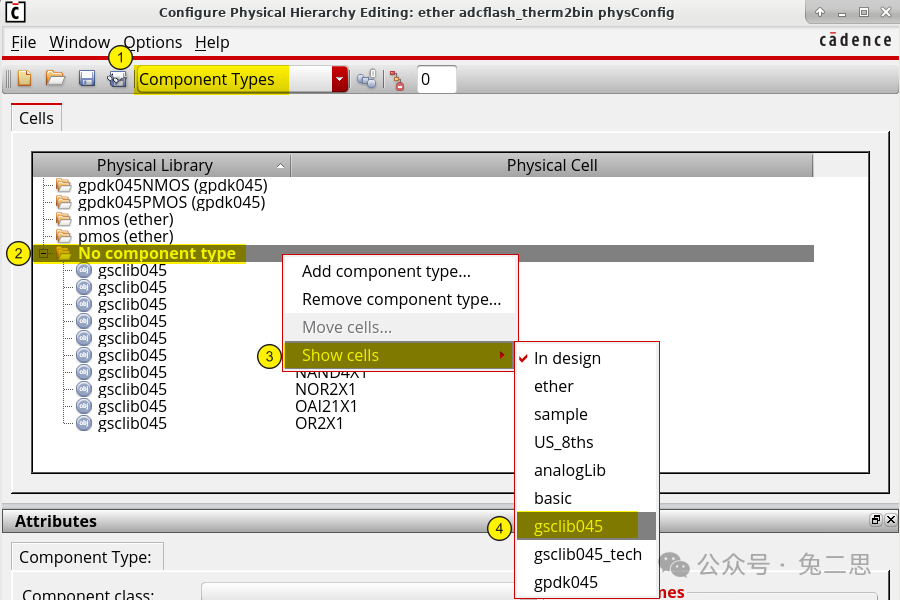Open the File menu
The image size is (900, 600).
[x=24, y=42]
